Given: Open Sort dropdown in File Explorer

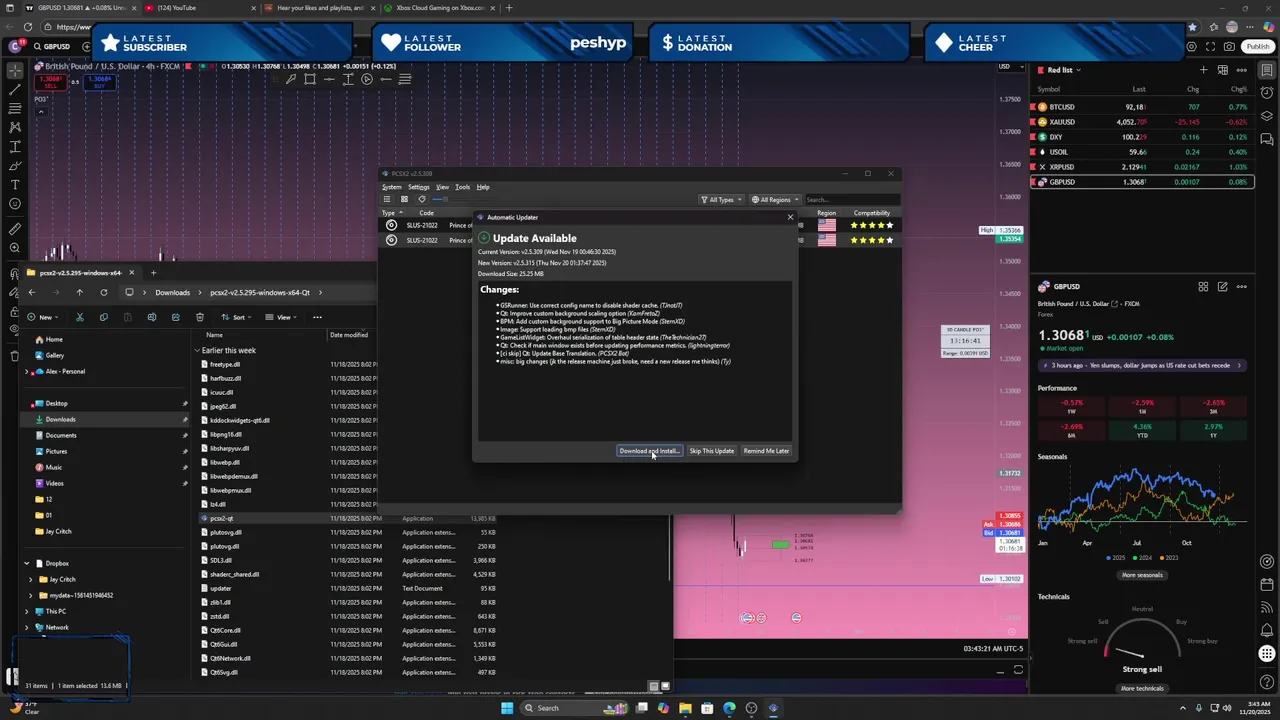Looking at the screenshot, I should coord(236,317).
